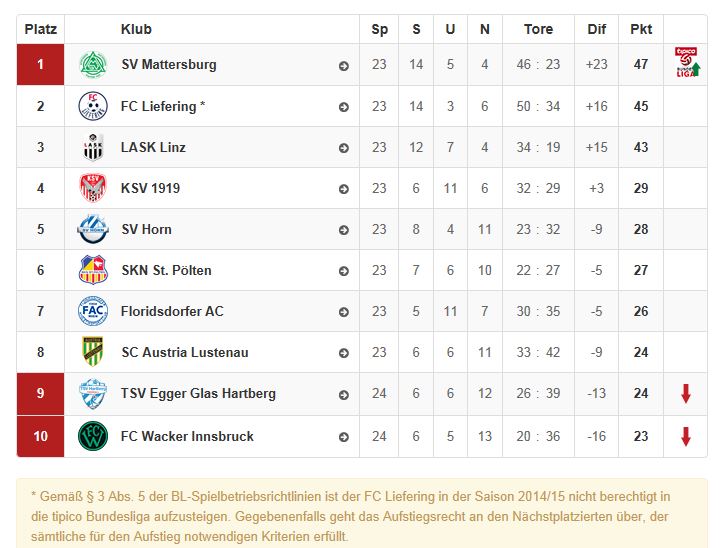The height and width of the screenshot is (548, 722).
Task: Click the red position 1 cell
Action: tap(41, 64)
